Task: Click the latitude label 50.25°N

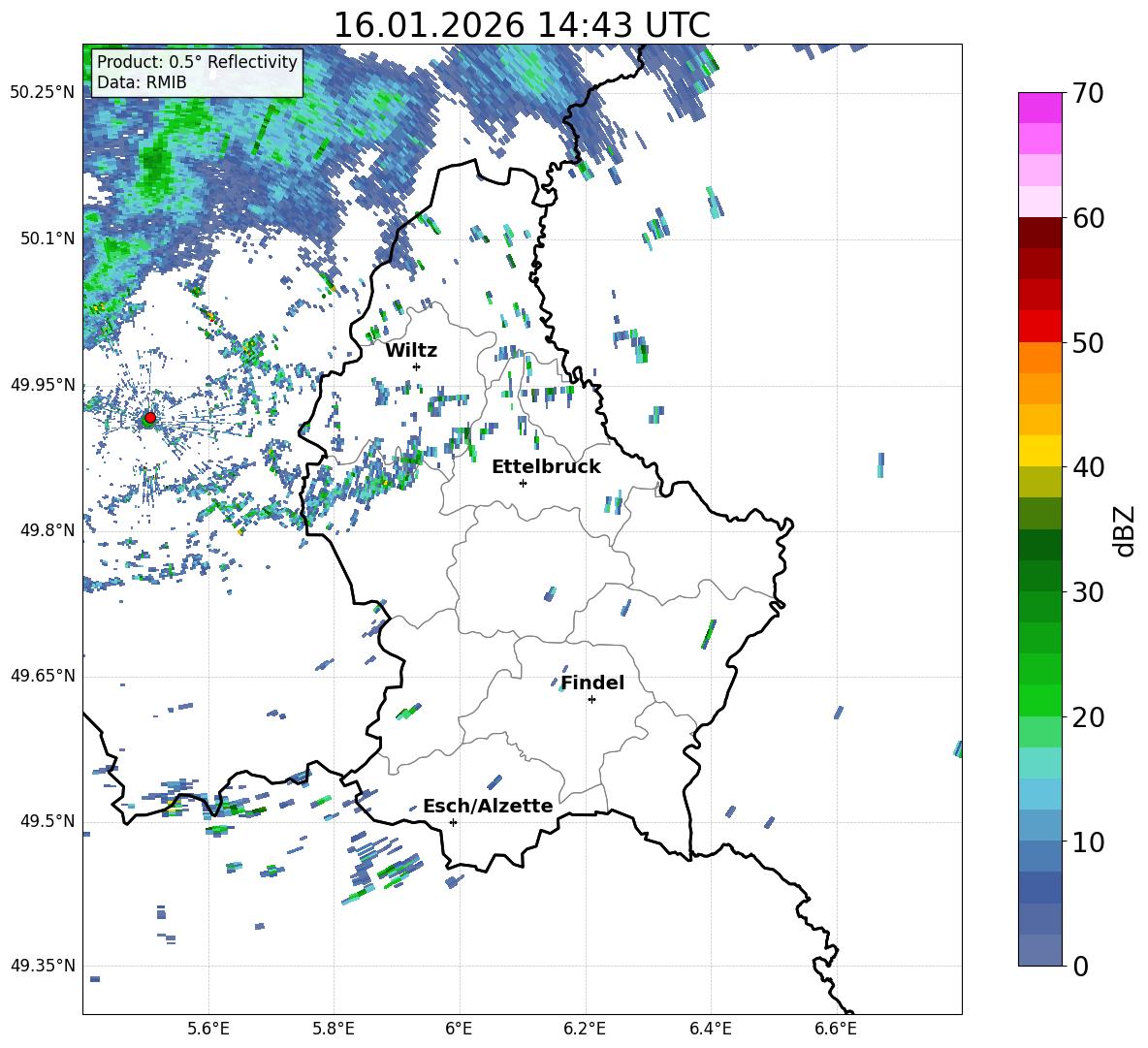Action: pos(43,93)
